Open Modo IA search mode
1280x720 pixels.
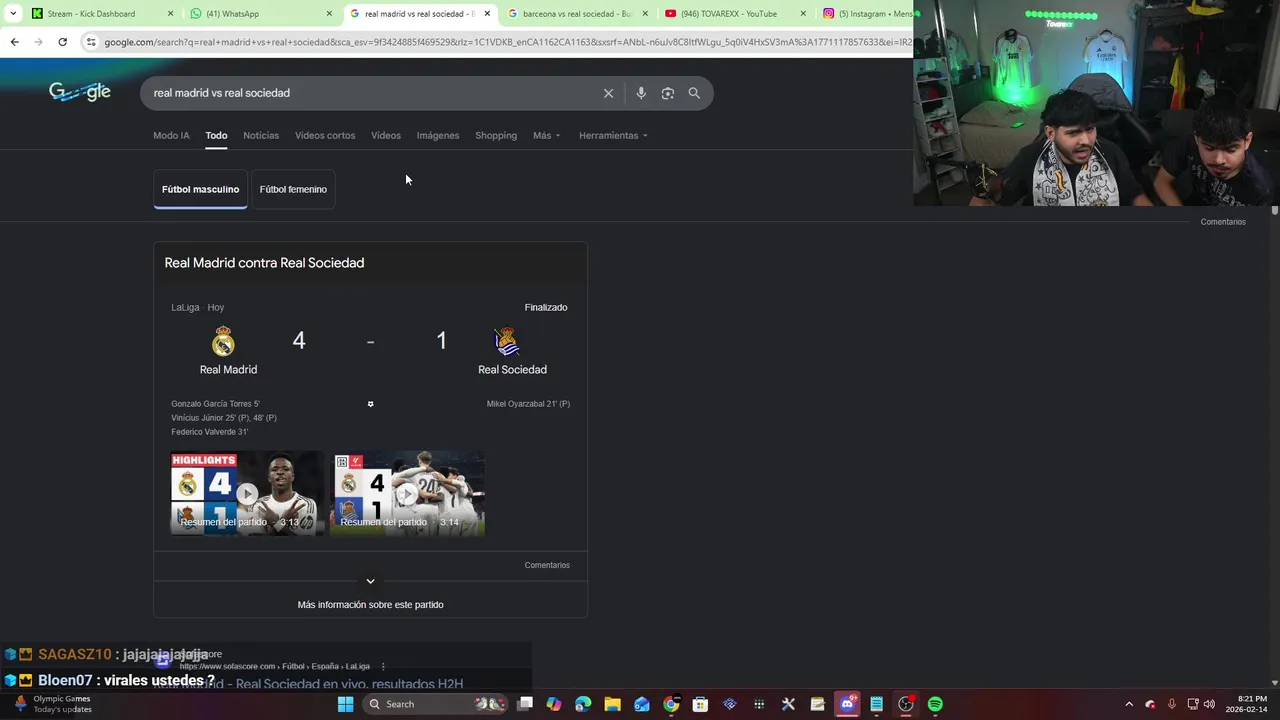coord(171,135)
